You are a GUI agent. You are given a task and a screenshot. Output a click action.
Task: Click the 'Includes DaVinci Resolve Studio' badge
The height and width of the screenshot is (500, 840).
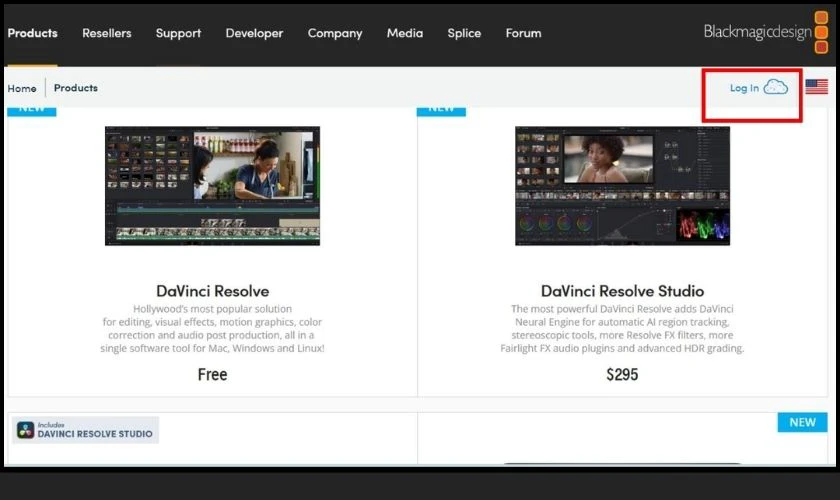pyautogui.click(x=85, y=430)
